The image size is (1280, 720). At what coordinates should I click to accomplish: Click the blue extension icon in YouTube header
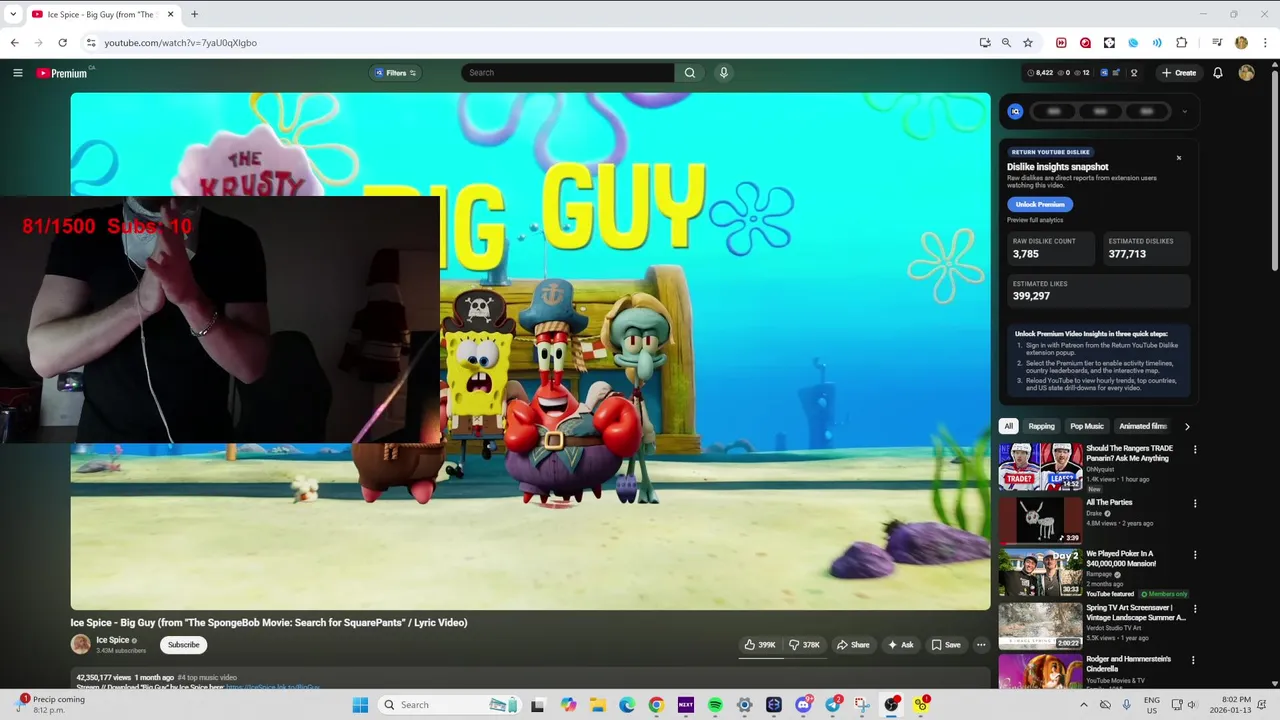(x=1104, y=73)
